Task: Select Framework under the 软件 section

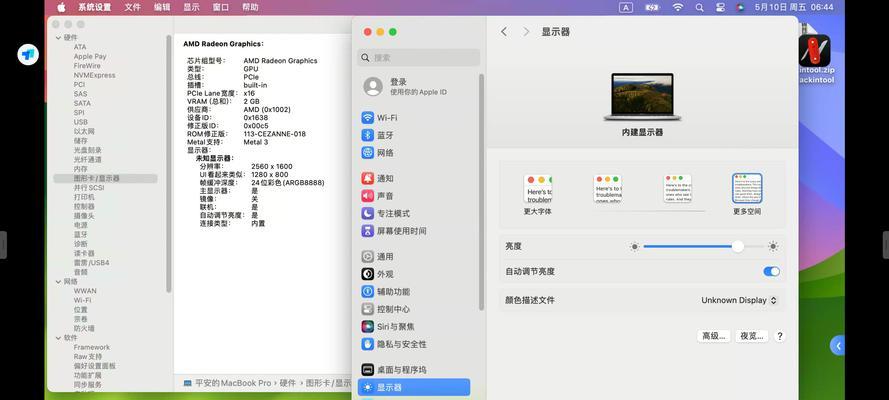Action: point(91,347)
